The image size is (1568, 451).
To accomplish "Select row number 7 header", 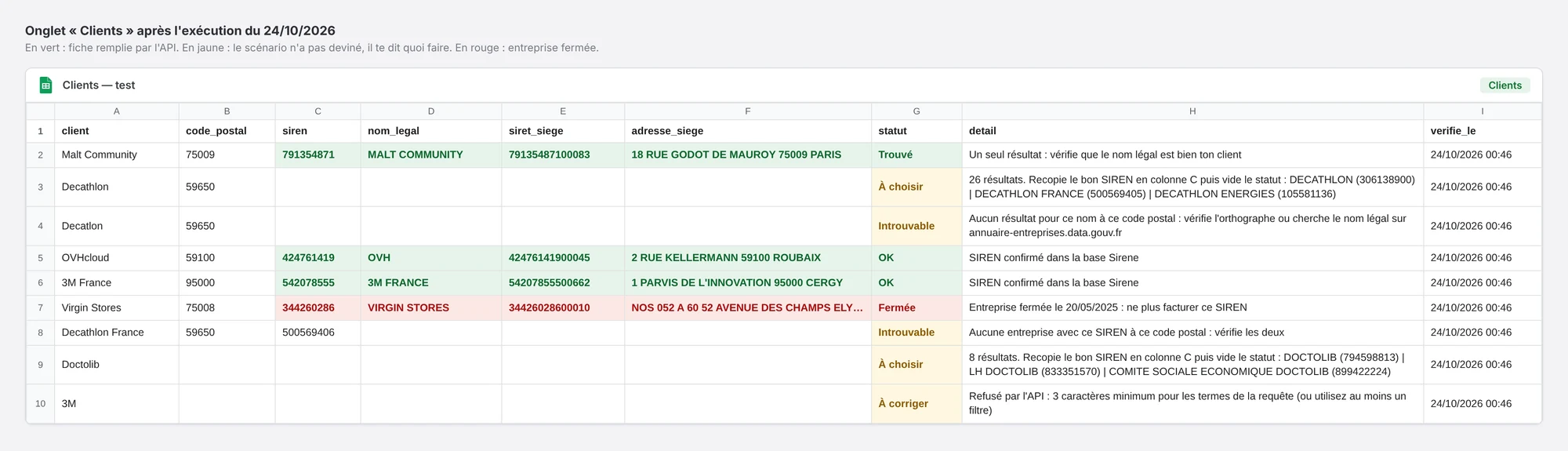I will click(40, 307).
